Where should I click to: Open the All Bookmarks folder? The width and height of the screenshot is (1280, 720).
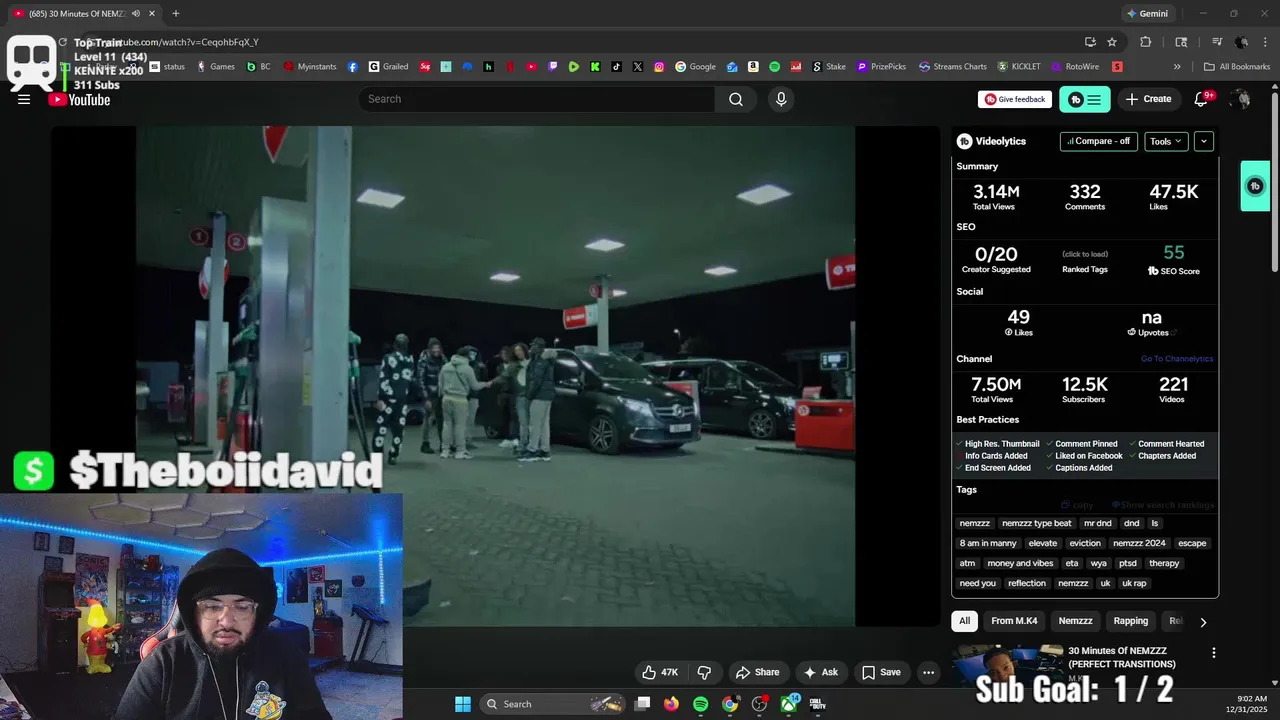pos(1237,67)
